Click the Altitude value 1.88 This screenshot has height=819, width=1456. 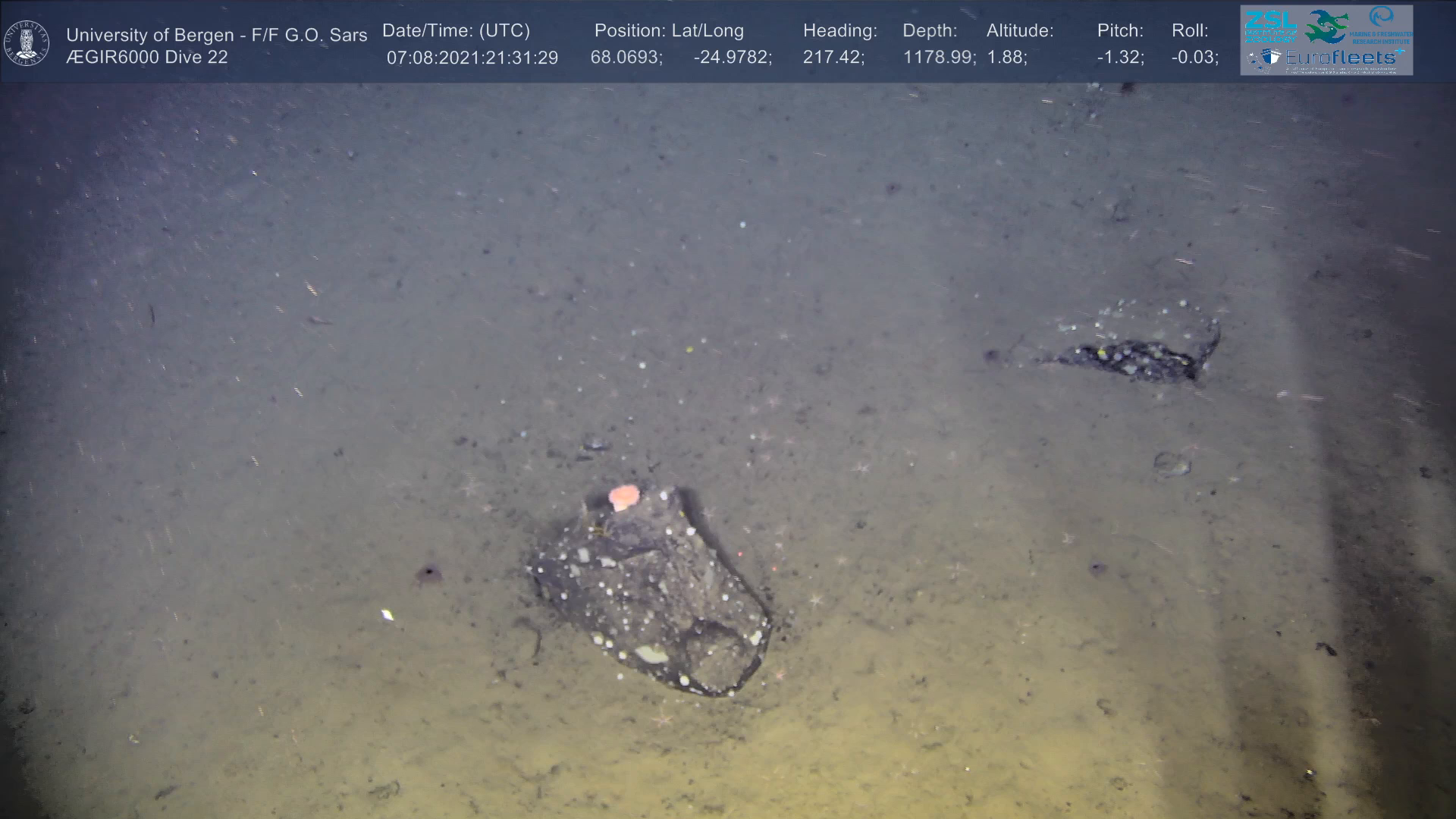click(x=1006, y=58)
